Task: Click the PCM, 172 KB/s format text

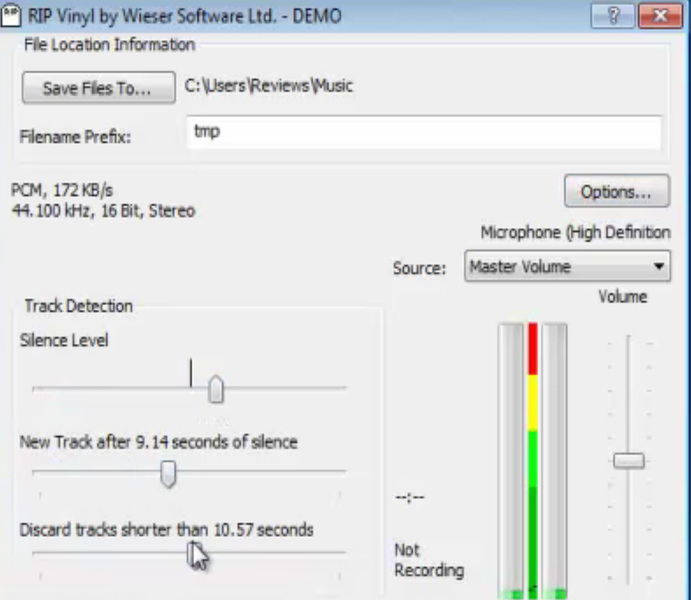Action: click(62, 190)
